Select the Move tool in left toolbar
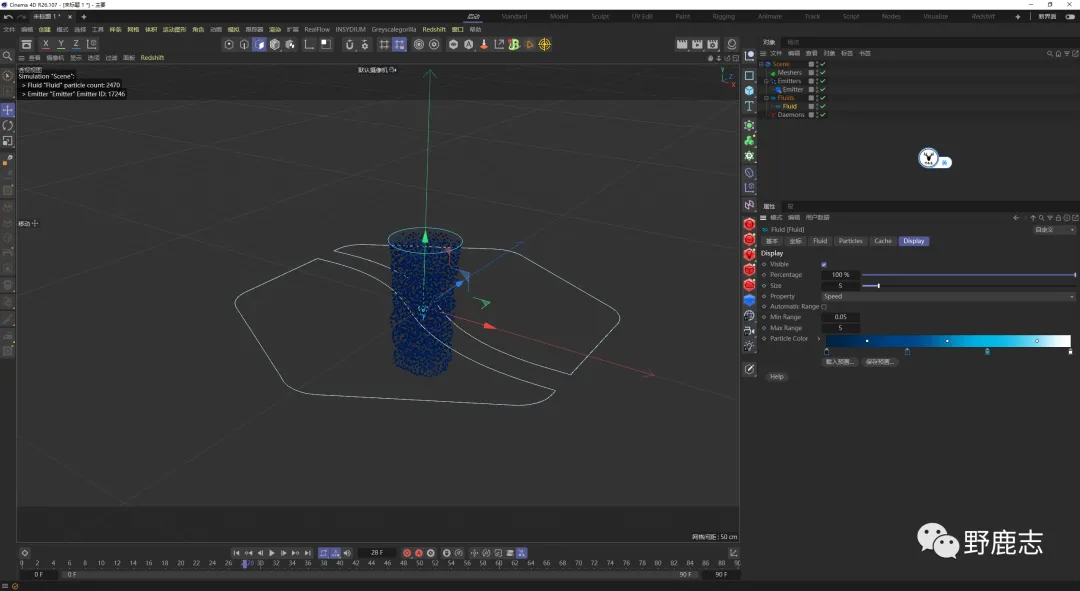The image size is (1080, 591). 8,110
